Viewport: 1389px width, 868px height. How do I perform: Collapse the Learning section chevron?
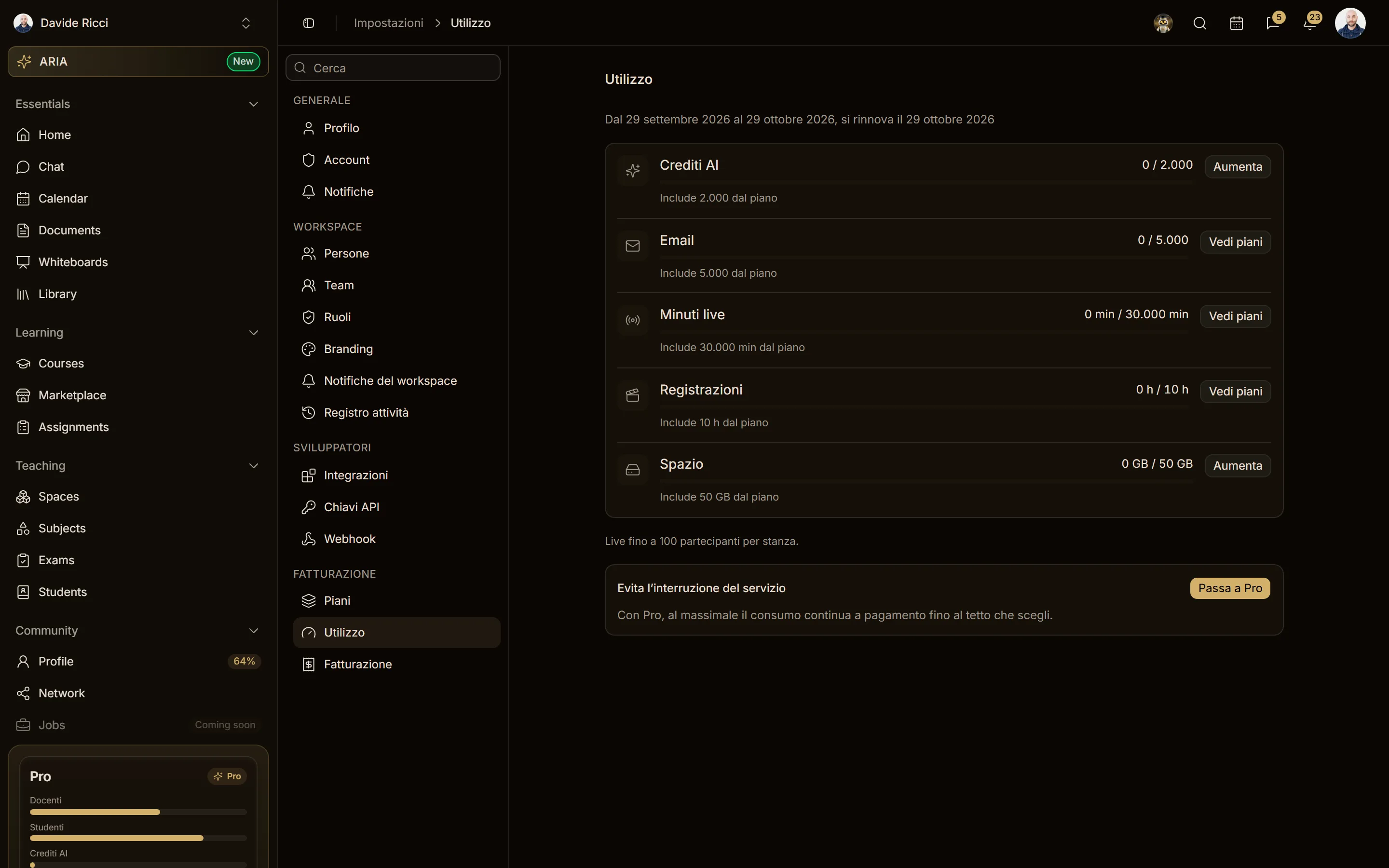253,333
